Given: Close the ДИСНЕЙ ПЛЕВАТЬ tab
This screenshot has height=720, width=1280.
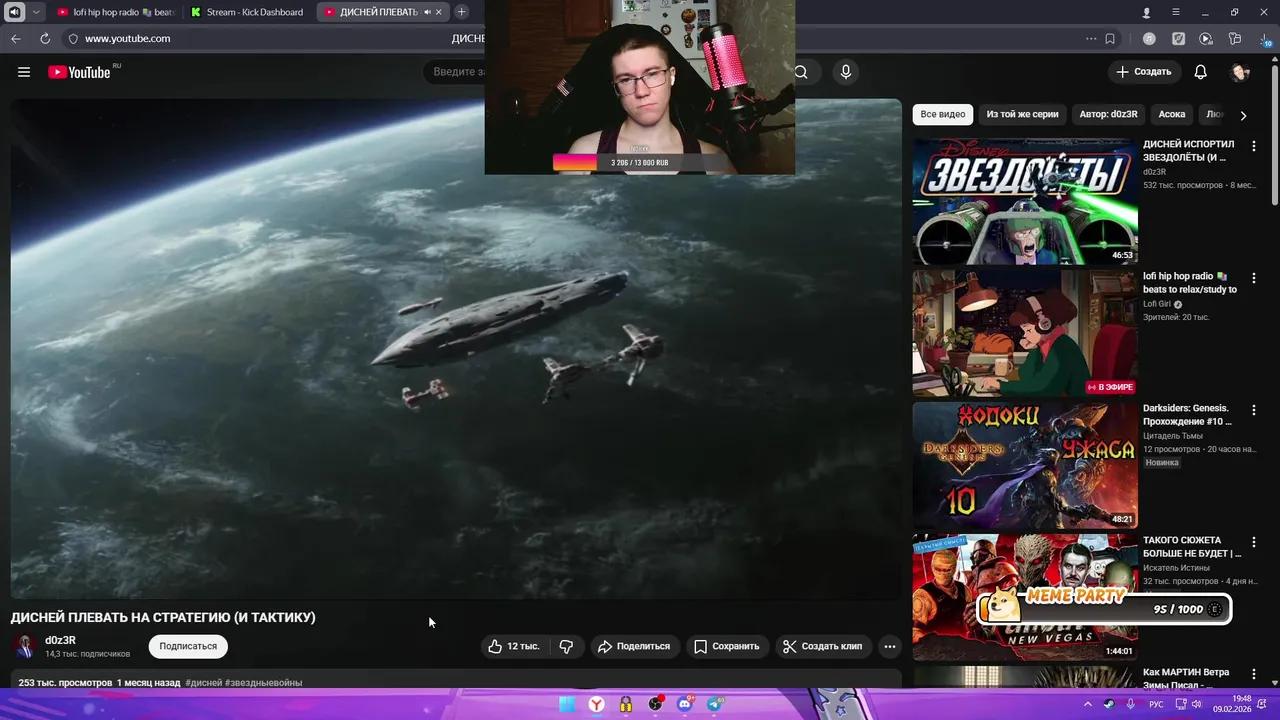Looking at the screenshot, I should click(x=439, y=12).
